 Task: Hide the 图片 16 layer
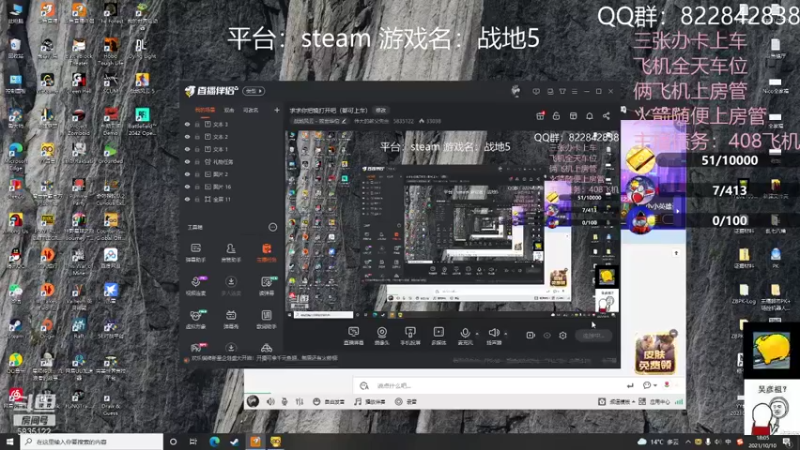[187, 187]
